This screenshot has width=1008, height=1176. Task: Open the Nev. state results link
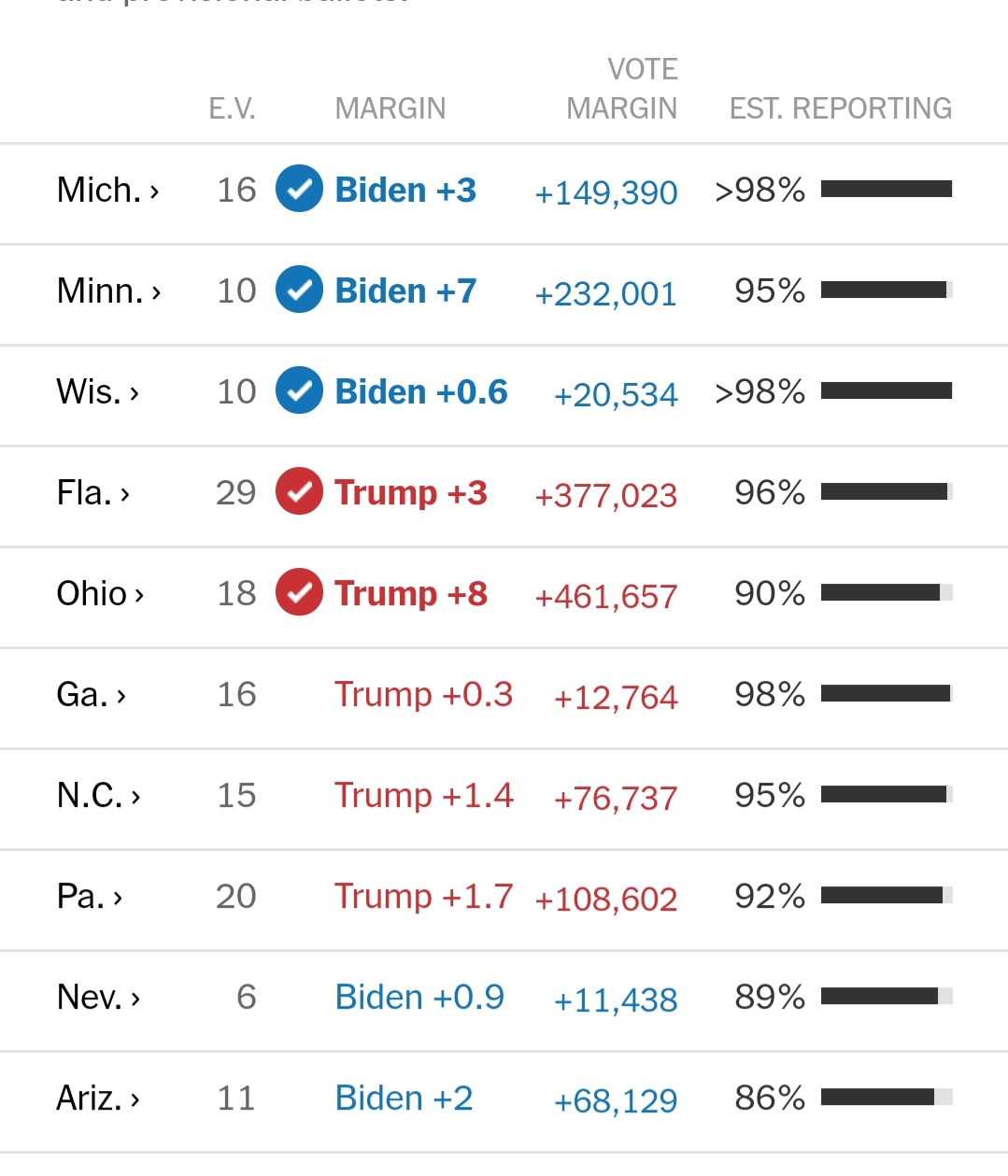(x=98, y=997)
